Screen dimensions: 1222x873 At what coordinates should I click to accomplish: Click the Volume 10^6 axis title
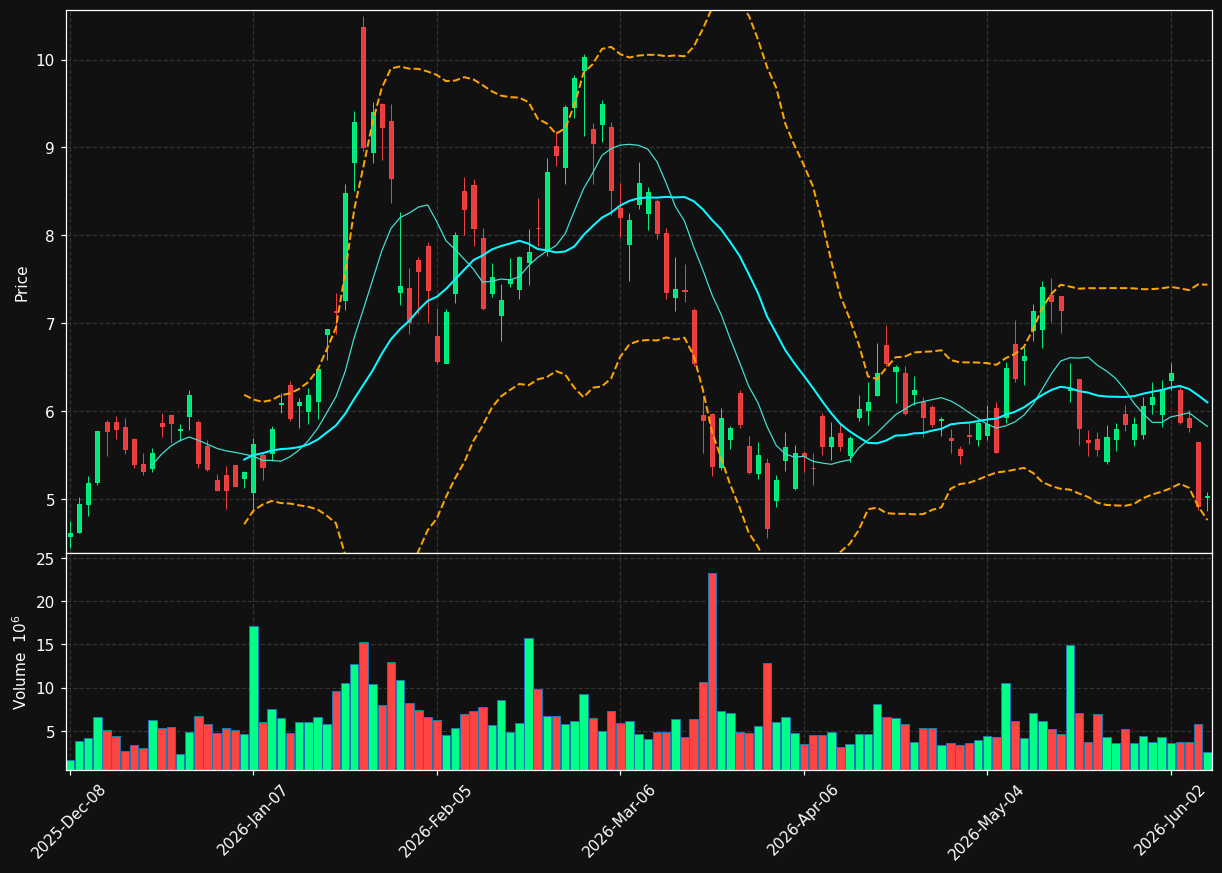pyautogui.click(x=21, y=662)
